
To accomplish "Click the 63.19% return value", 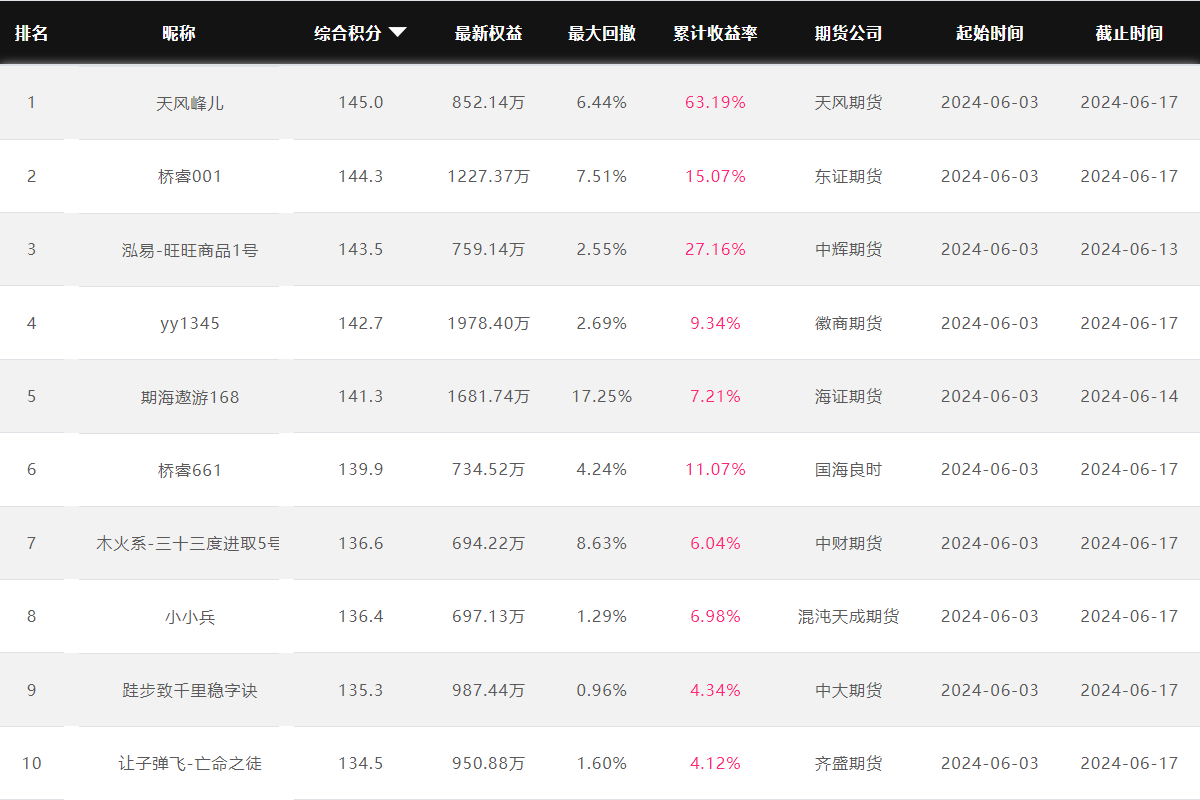I will [715, 102].
